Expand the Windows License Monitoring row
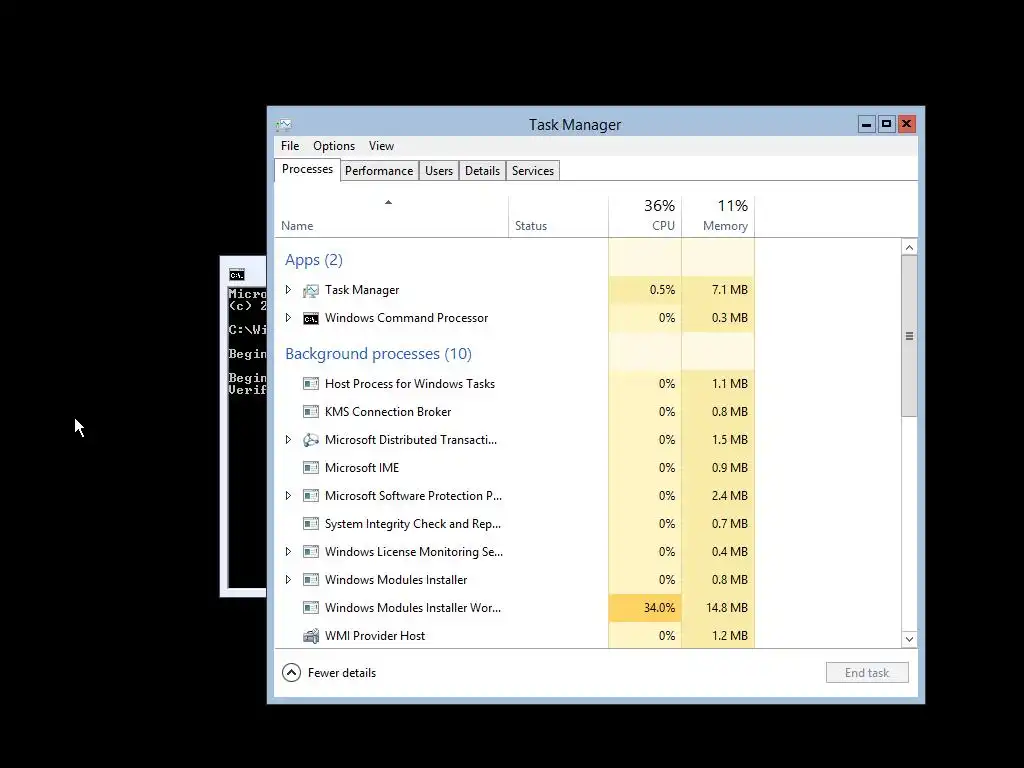The image size is (1024, 768). click(288, 552)
